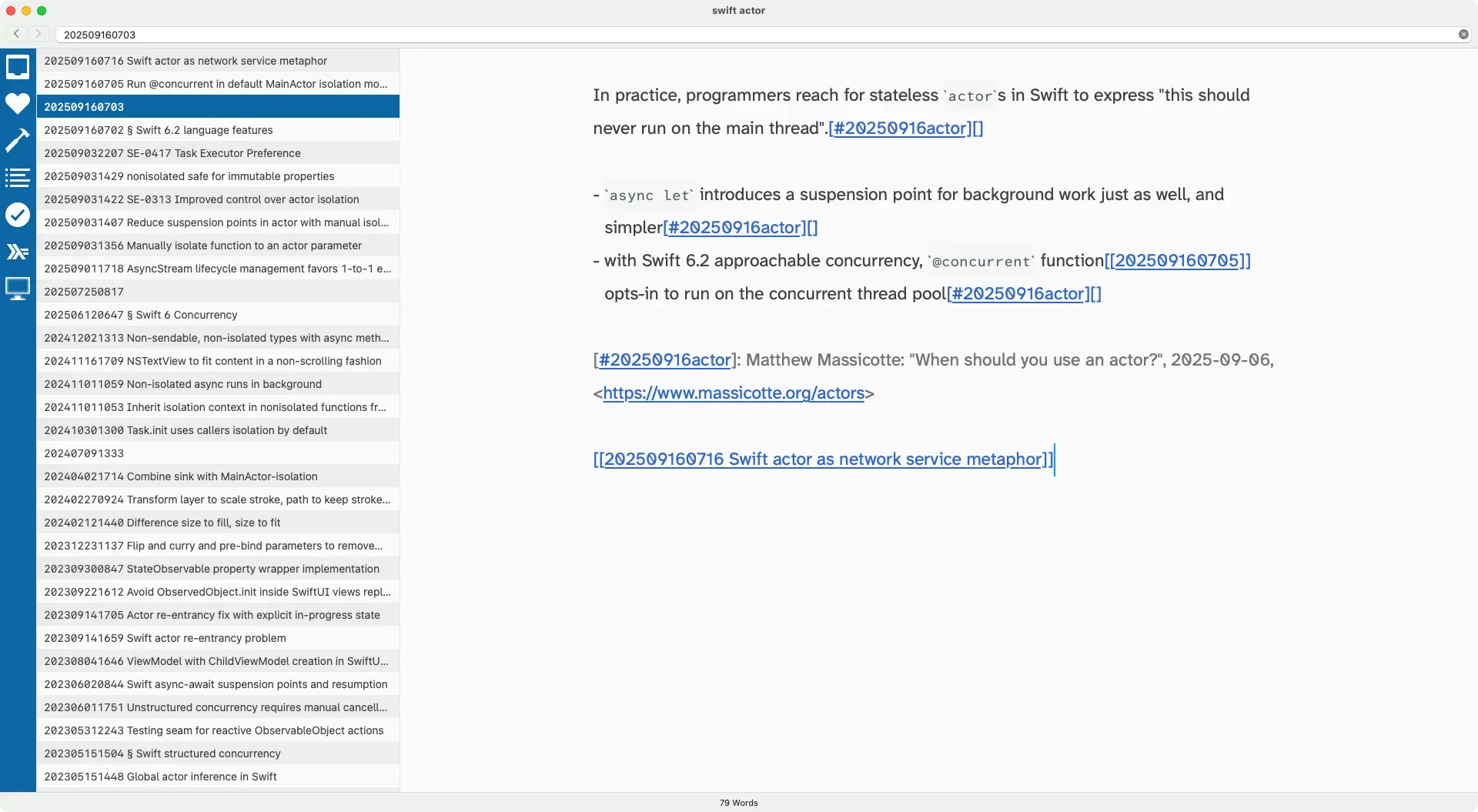
Task: Select the untitled note 202407091333
Action: [218, 453]
